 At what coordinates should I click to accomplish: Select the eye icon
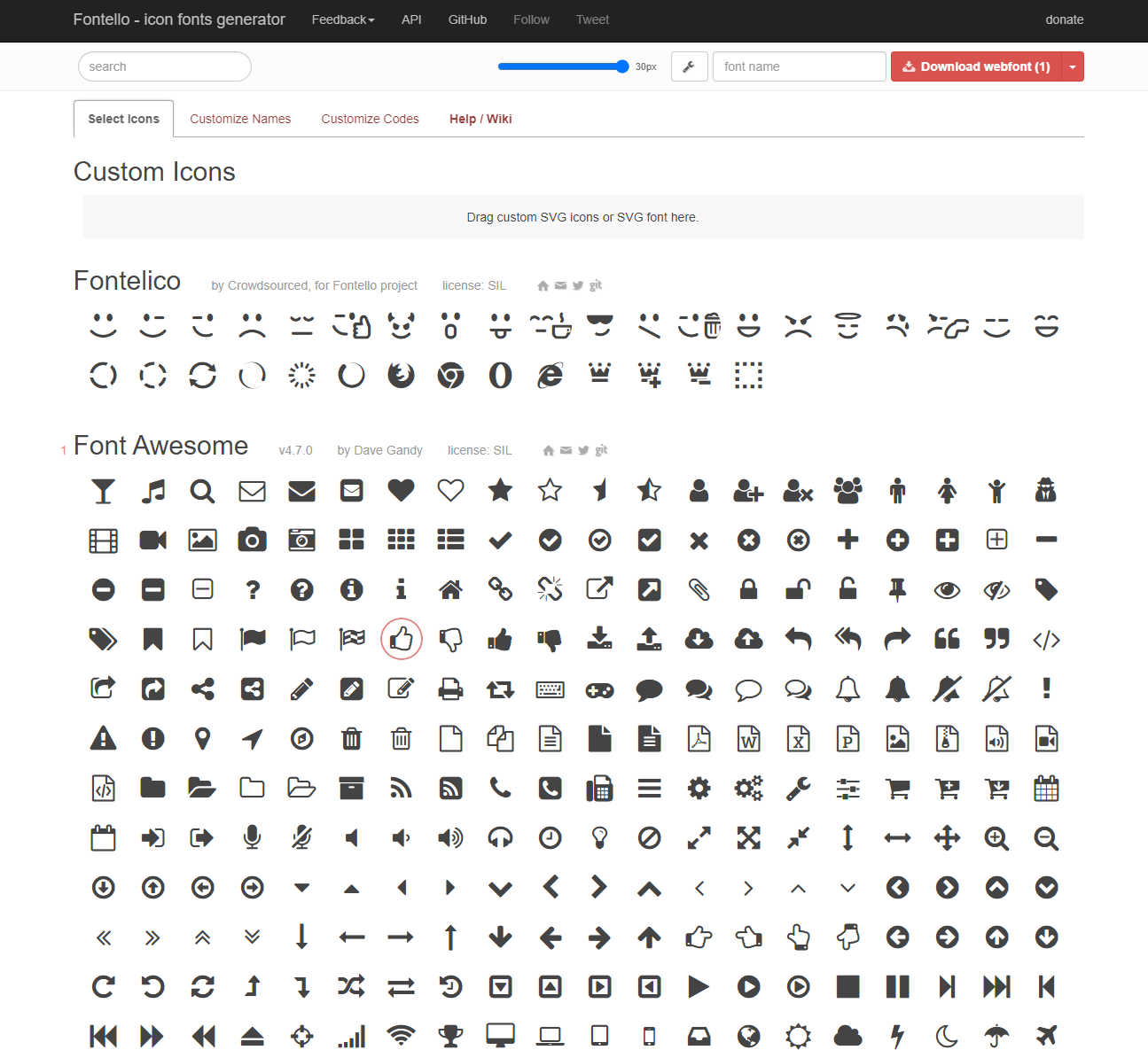click(x=948, y=589)
